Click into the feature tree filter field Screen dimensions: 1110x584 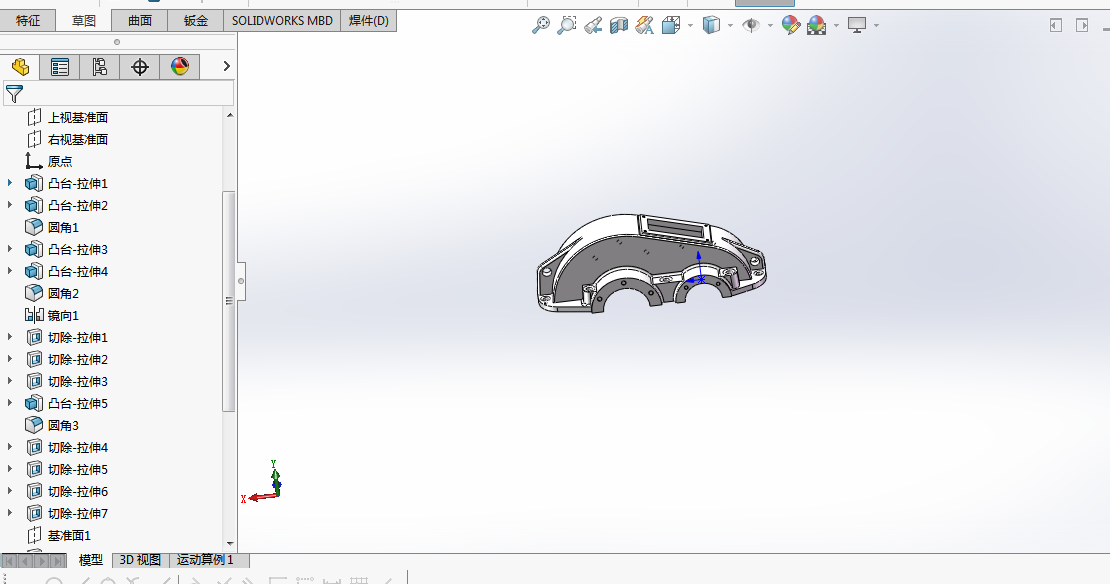[x=118, y=93]
